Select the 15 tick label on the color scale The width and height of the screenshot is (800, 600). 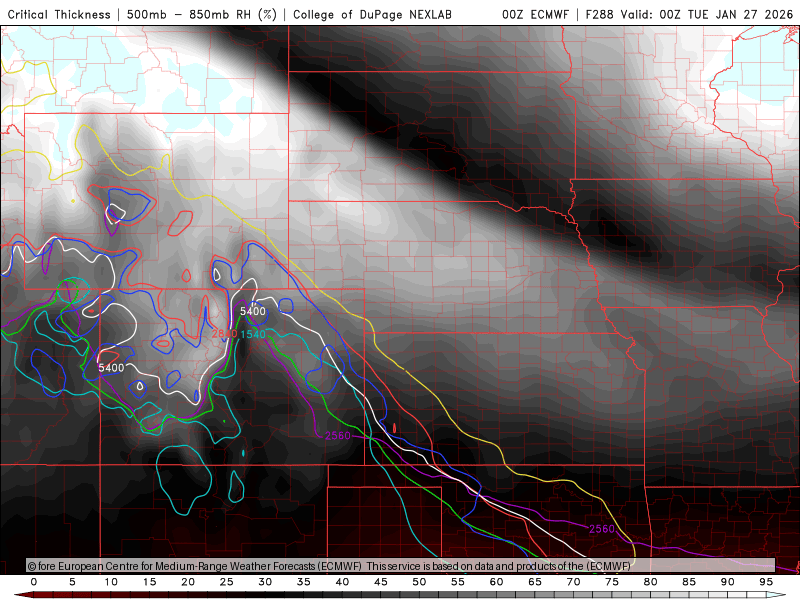[x=149, y=582]
